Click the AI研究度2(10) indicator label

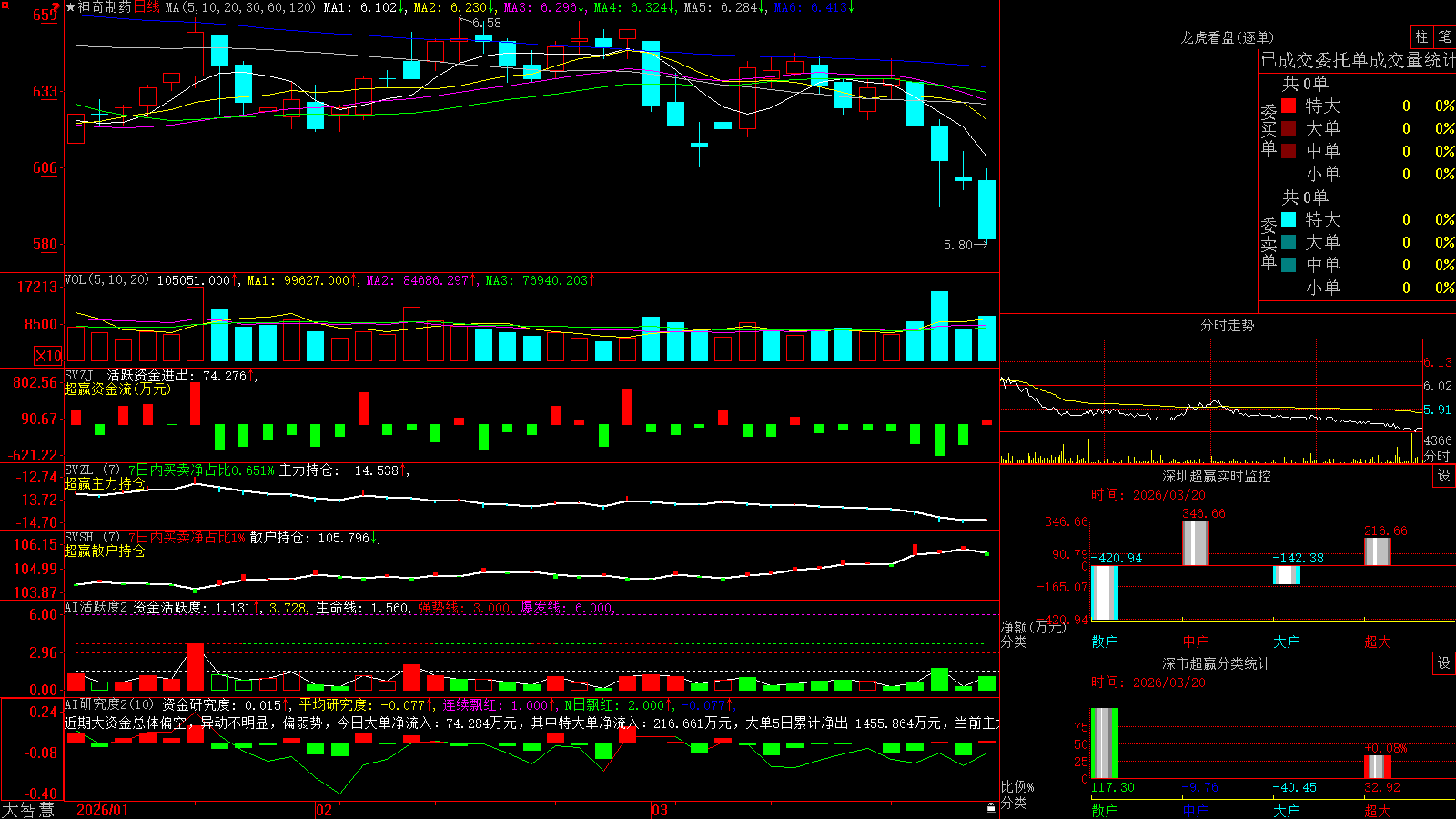(x=110, y=704)
